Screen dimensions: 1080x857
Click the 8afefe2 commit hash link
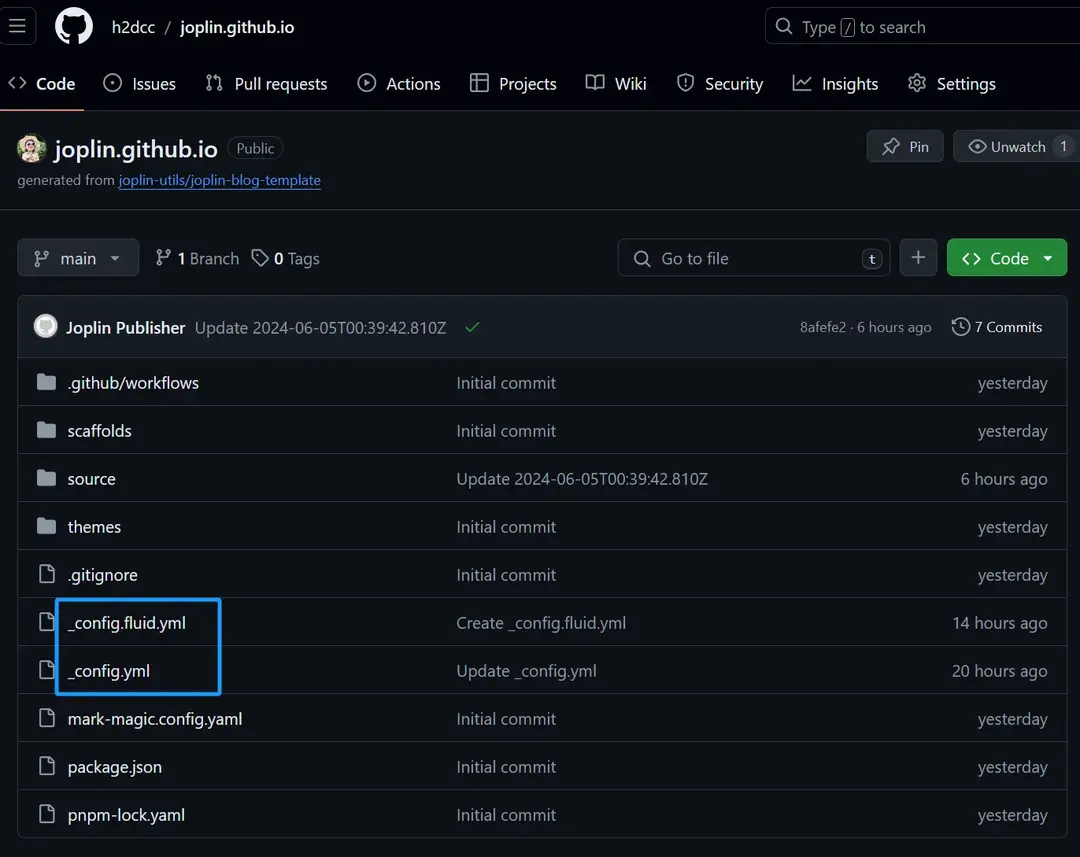pos(822,327)
